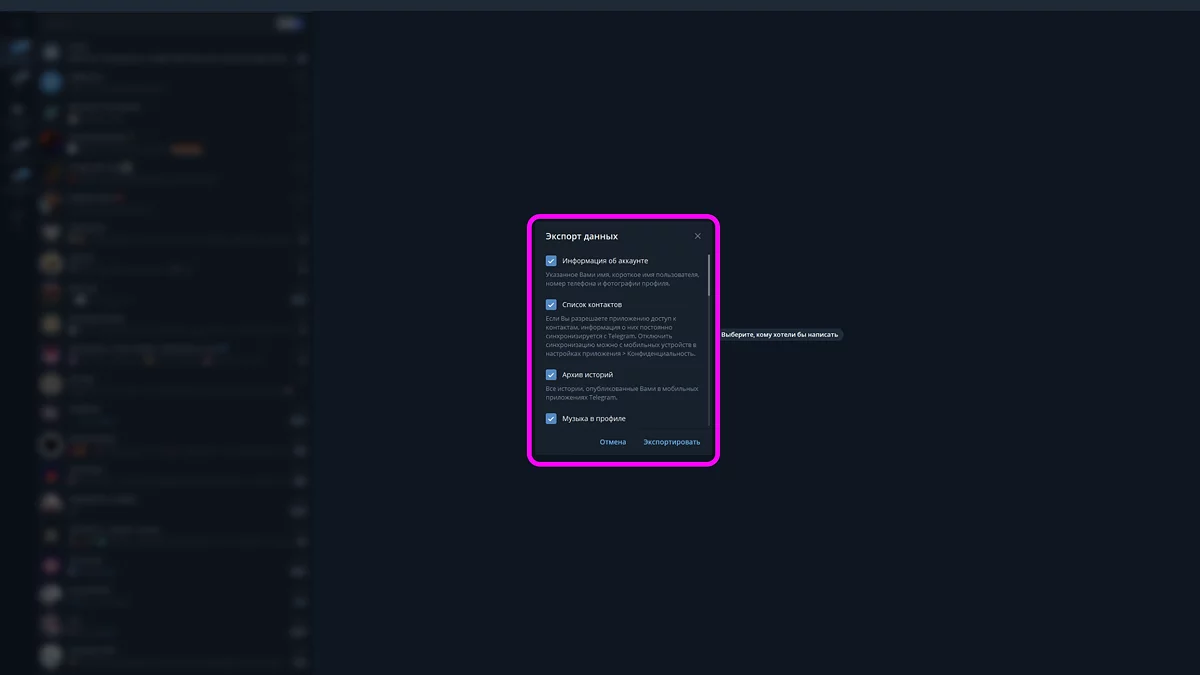
Task: Open the main hamburger menu
Action: pos(16,23)
